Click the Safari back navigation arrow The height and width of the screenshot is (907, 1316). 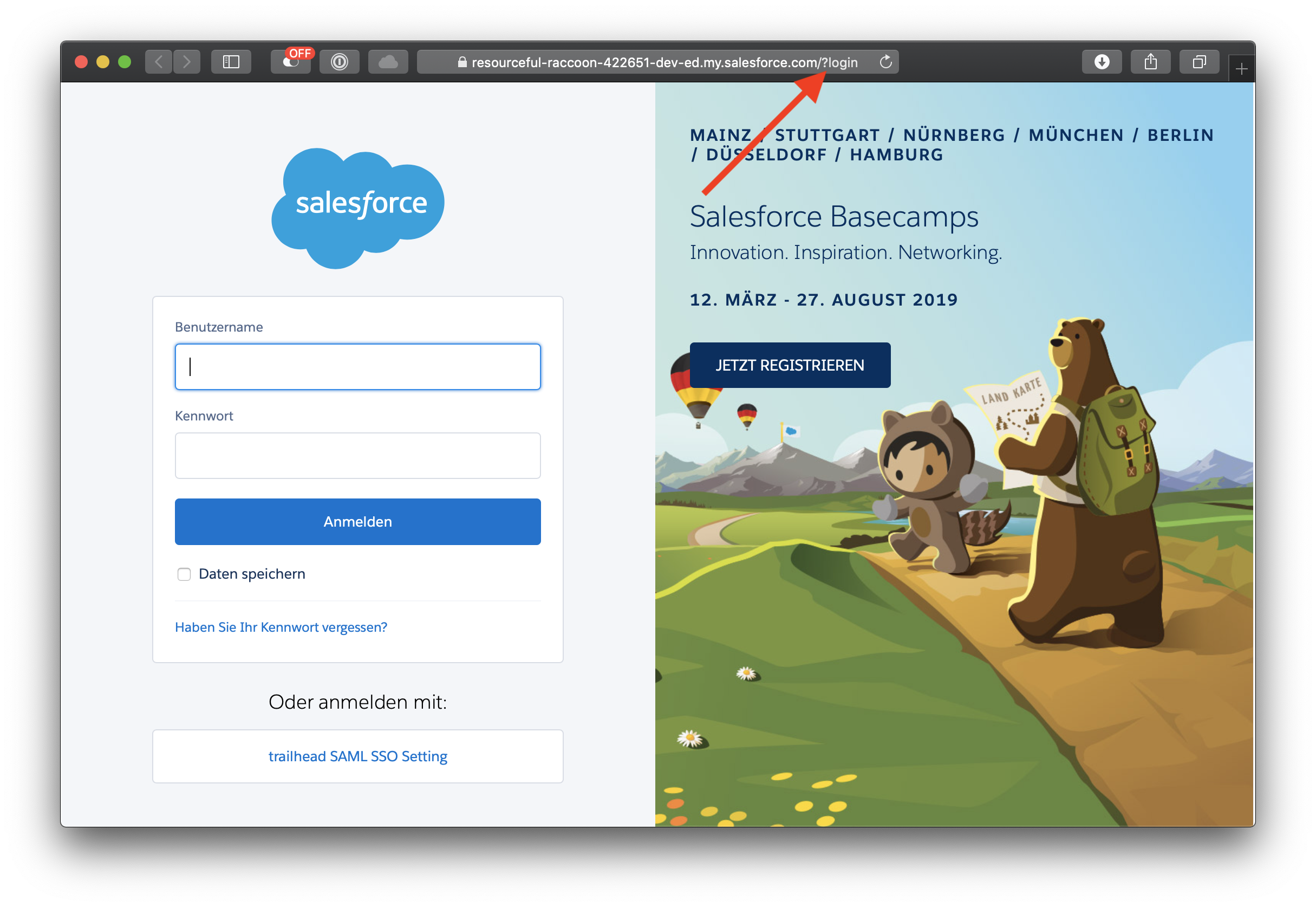(x=159, y=62)
